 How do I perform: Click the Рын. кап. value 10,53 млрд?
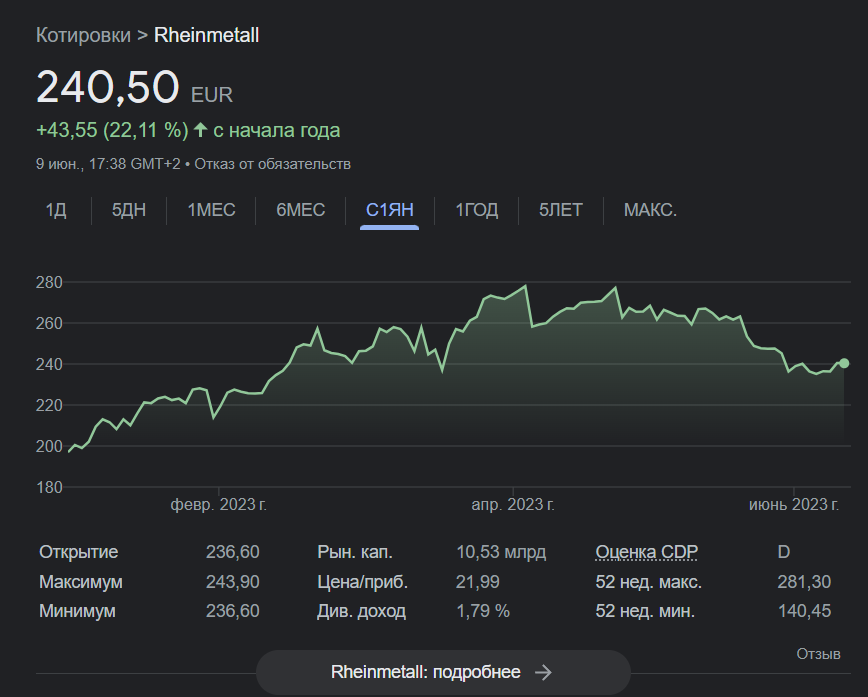[x=501, y=552]
